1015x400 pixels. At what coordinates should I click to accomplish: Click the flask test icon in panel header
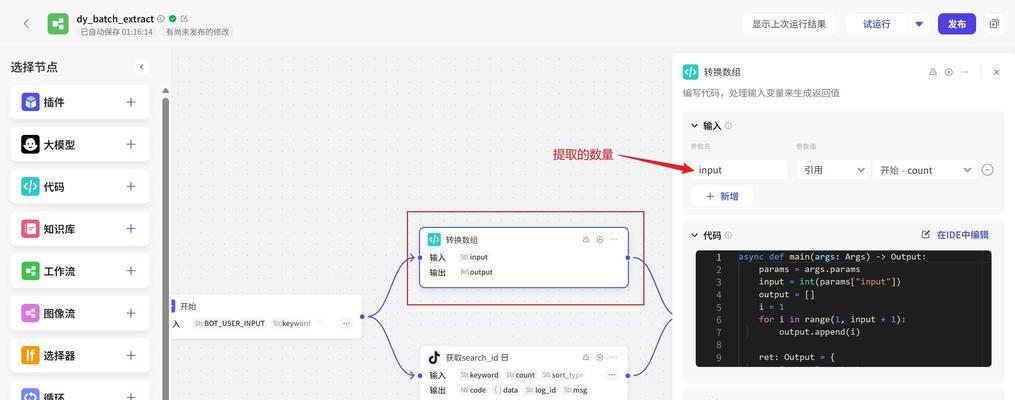point(933,72)
